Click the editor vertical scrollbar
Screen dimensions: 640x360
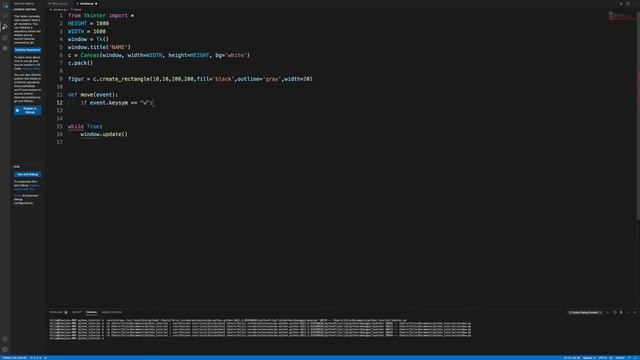(638, 116)
